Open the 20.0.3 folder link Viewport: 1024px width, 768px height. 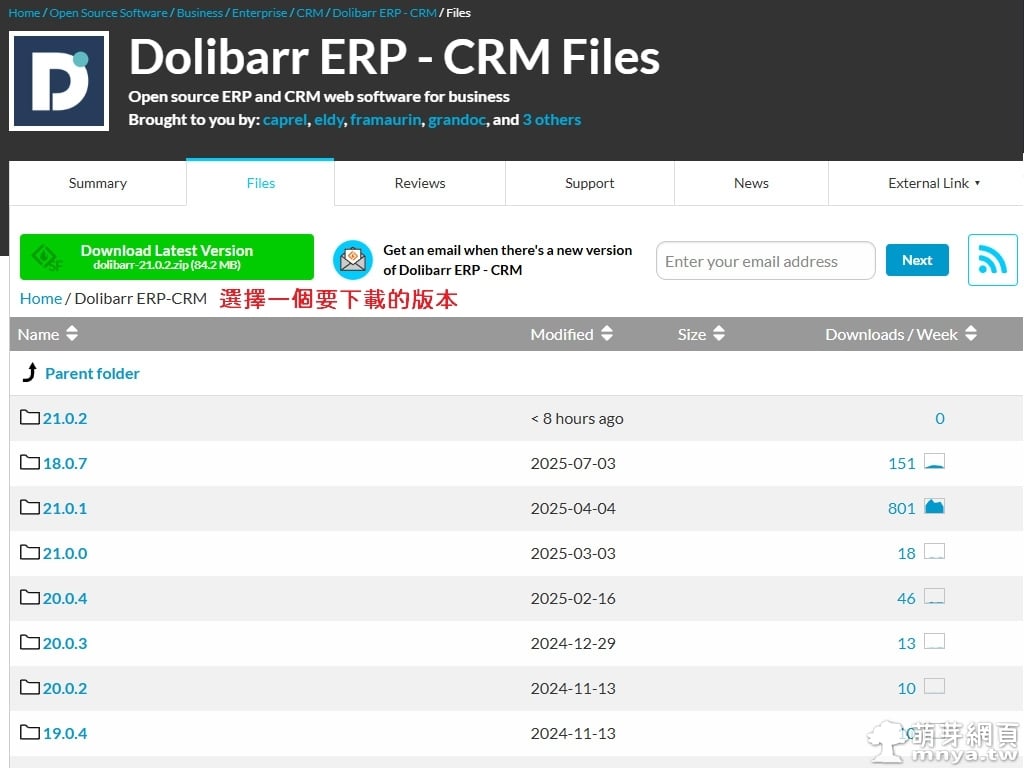point(65,643)
